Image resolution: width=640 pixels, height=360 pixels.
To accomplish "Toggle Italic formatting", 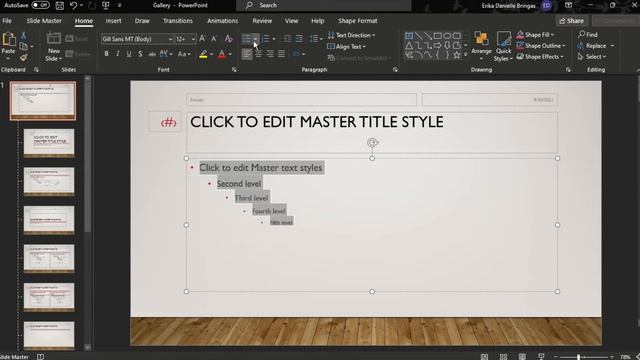I will click(118, 54).
